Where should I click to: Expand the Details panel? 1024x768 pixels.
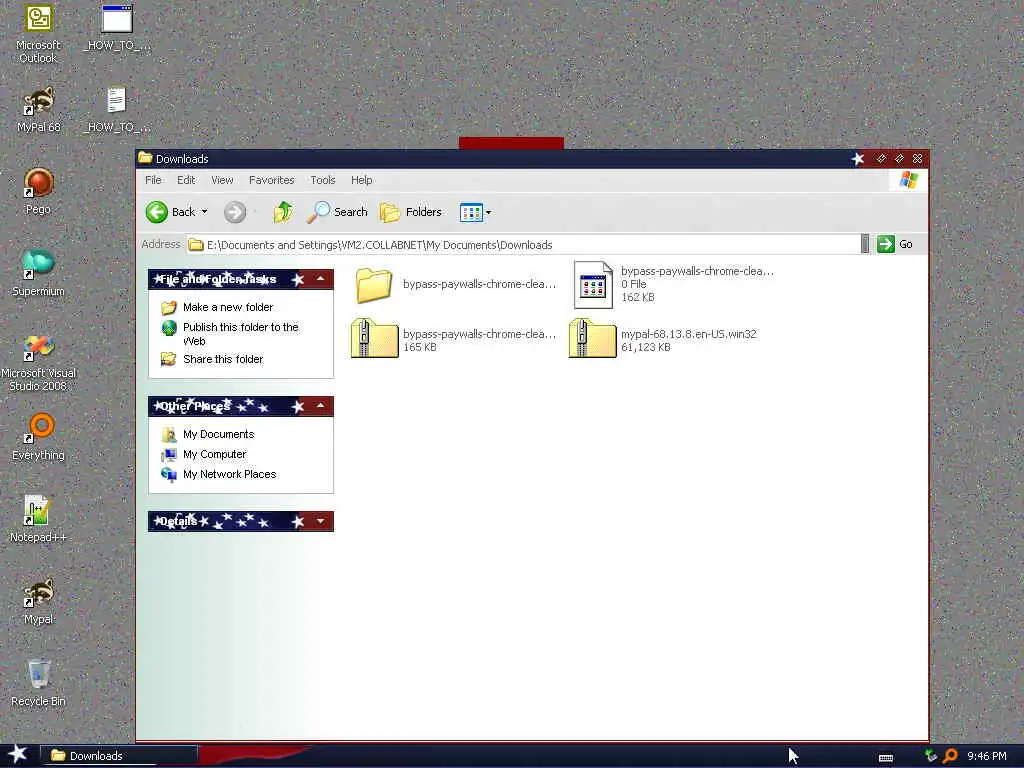pos(321,521)
